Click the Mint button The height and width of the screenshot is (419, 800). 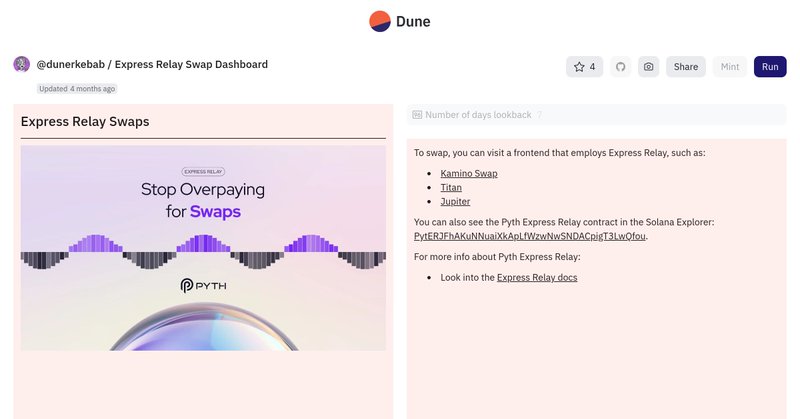730,67
